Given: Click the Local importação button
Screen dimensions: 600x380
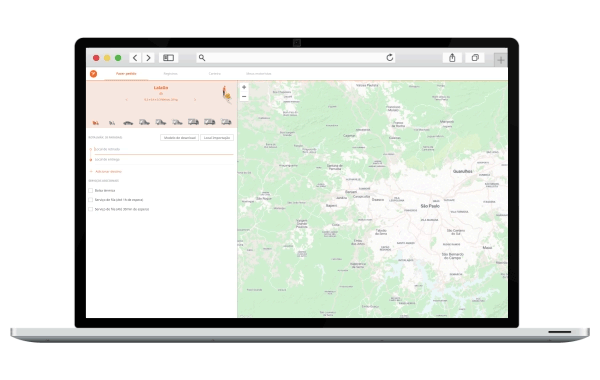Looking at the screenshot, I should [217, 137].
